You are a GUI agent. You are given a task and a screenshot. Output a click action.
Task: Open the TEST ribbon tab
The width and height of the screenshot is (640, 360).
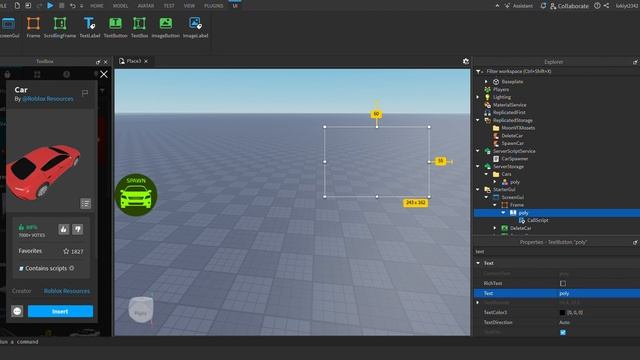point(169,6)
